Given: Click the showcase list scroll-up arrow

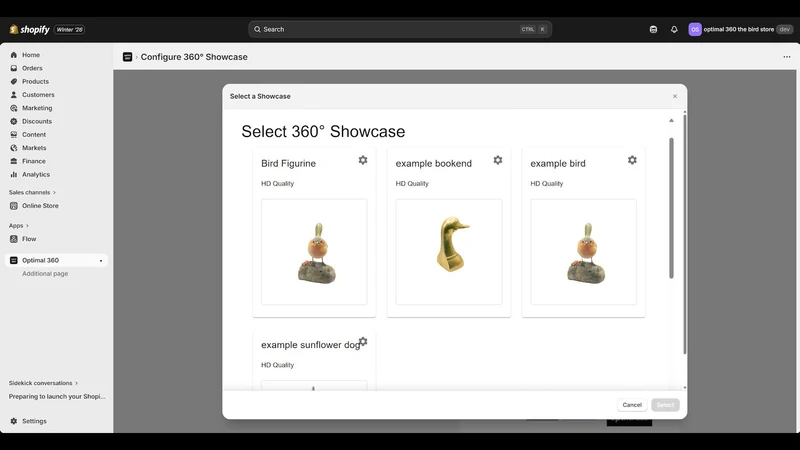Looking at the screenshot, I should [x=671, y=120].
